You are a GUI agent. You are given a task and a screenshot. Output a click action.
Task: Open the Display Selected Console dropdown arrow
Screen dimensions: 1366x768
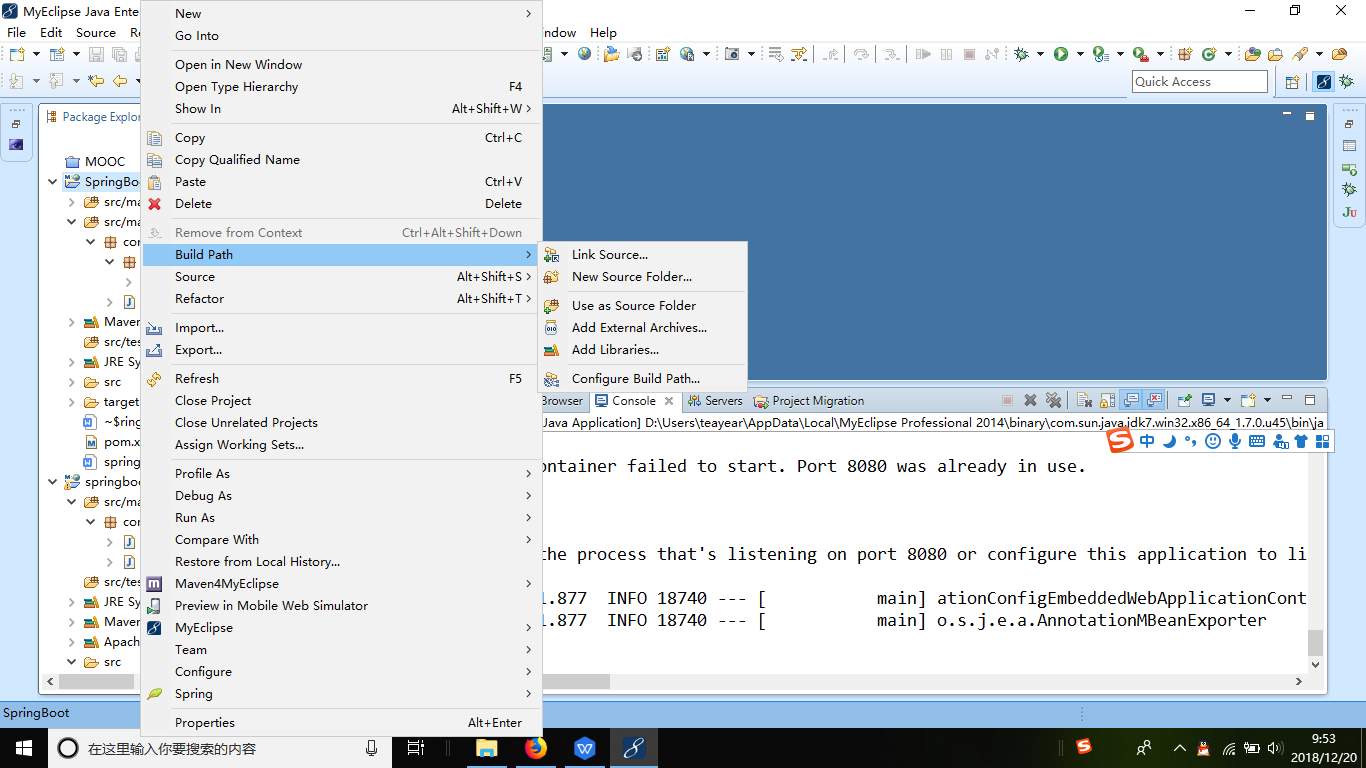[1227, 400]
